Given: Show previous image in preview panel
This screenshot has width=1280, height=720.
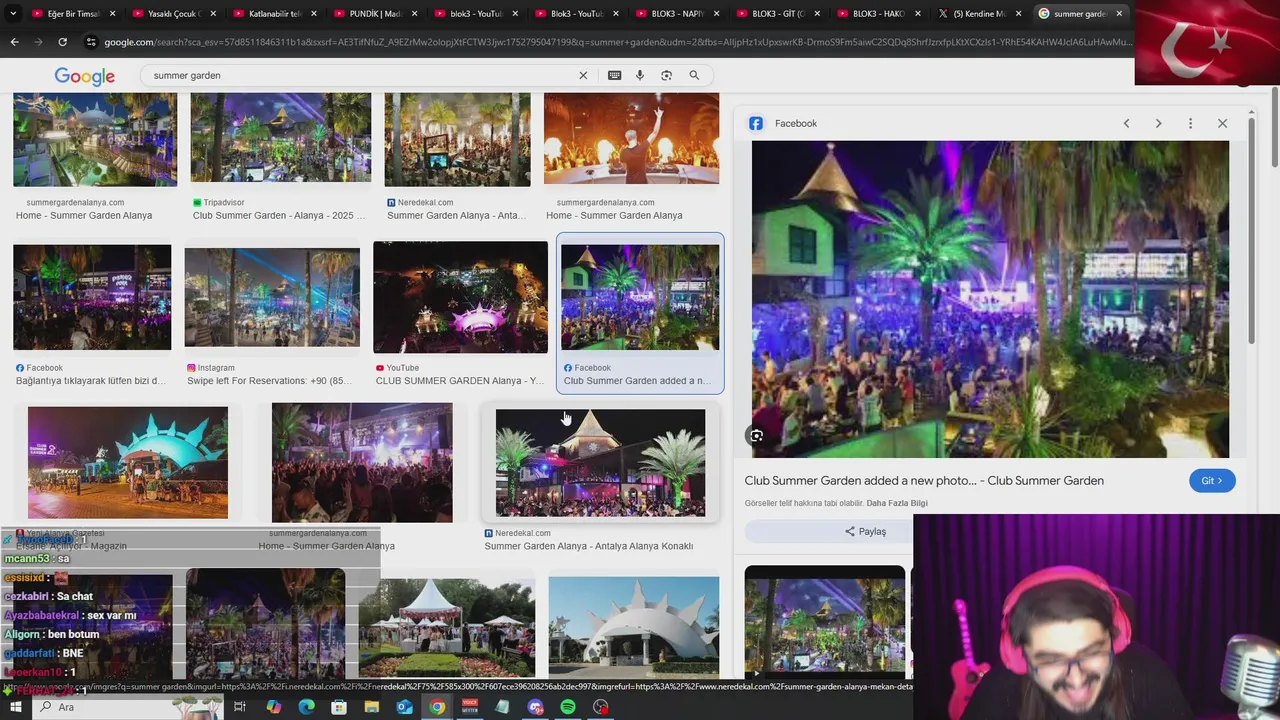Looking at the screenshot, I should [x=1126, y=123].
